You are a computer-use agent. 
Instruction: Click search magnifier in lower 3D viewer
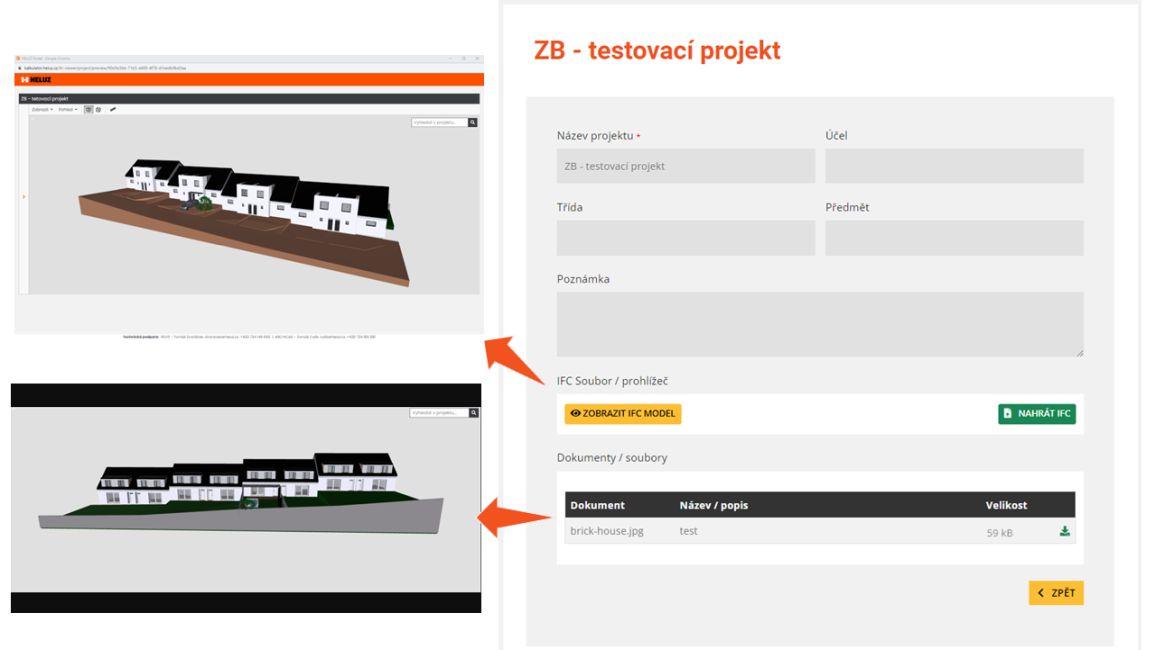tap(474, 413)
